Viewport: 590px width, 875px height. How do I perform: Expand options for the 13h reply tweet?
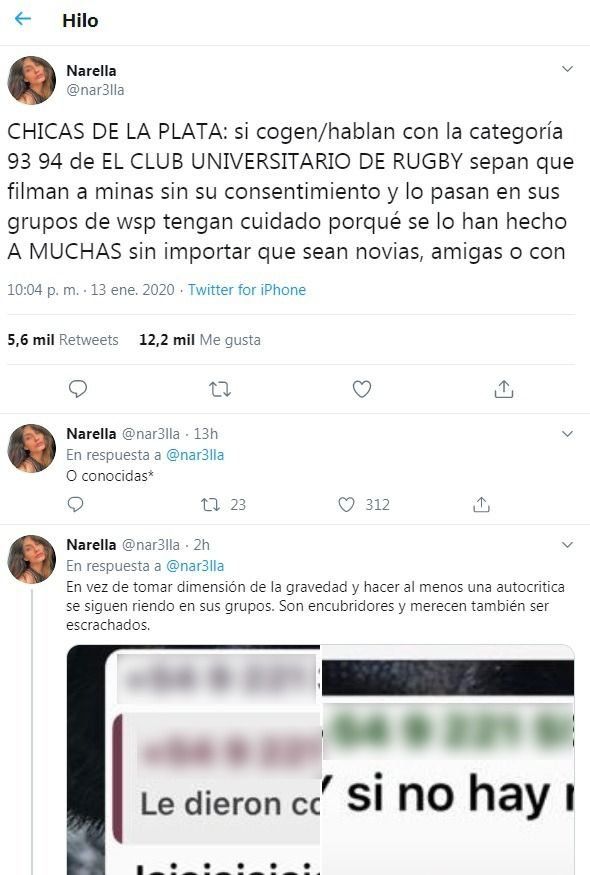tap(567, 434)
